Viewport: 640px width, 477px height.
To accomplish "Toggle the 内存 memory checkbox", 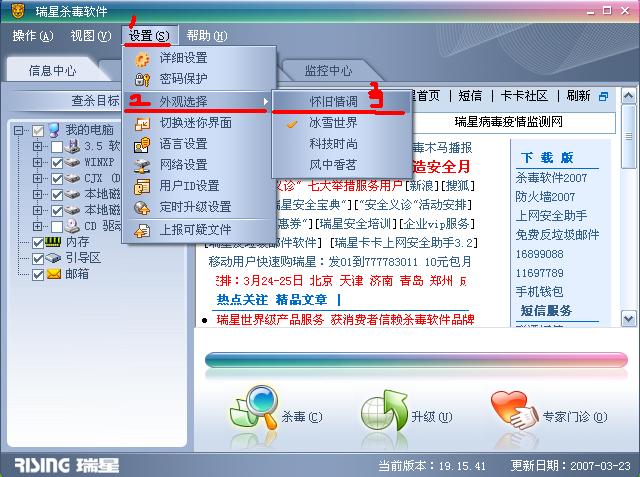I will (38, 243).
